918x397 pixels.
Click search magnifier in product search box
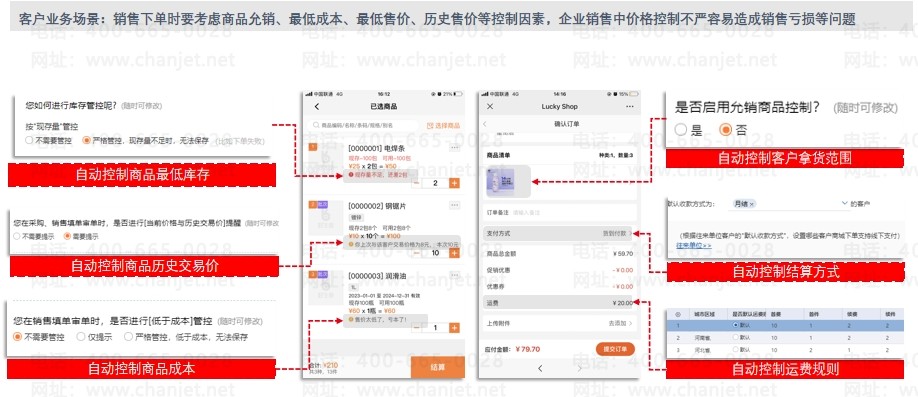tap(316, 125)
